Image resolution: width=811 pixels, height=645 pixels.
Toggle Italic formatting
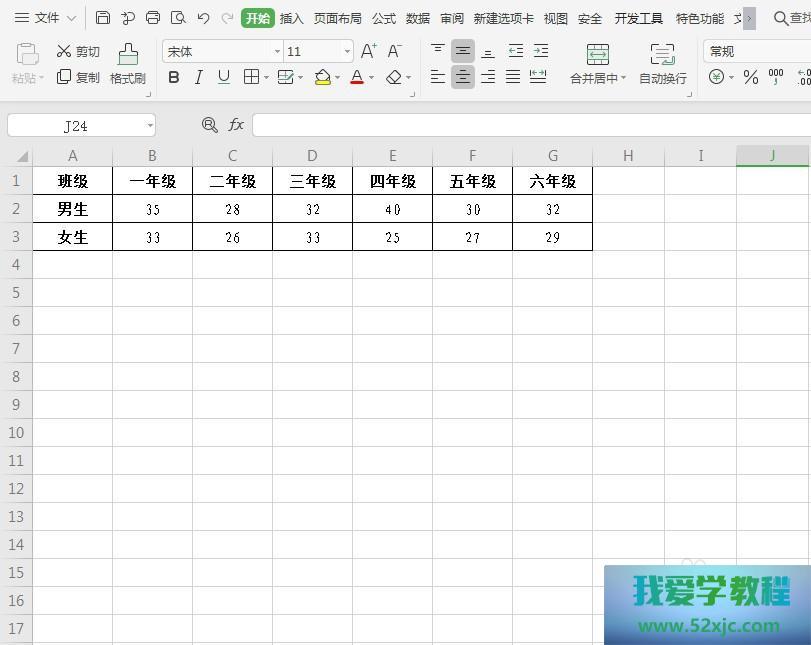[x=199, y=77]
